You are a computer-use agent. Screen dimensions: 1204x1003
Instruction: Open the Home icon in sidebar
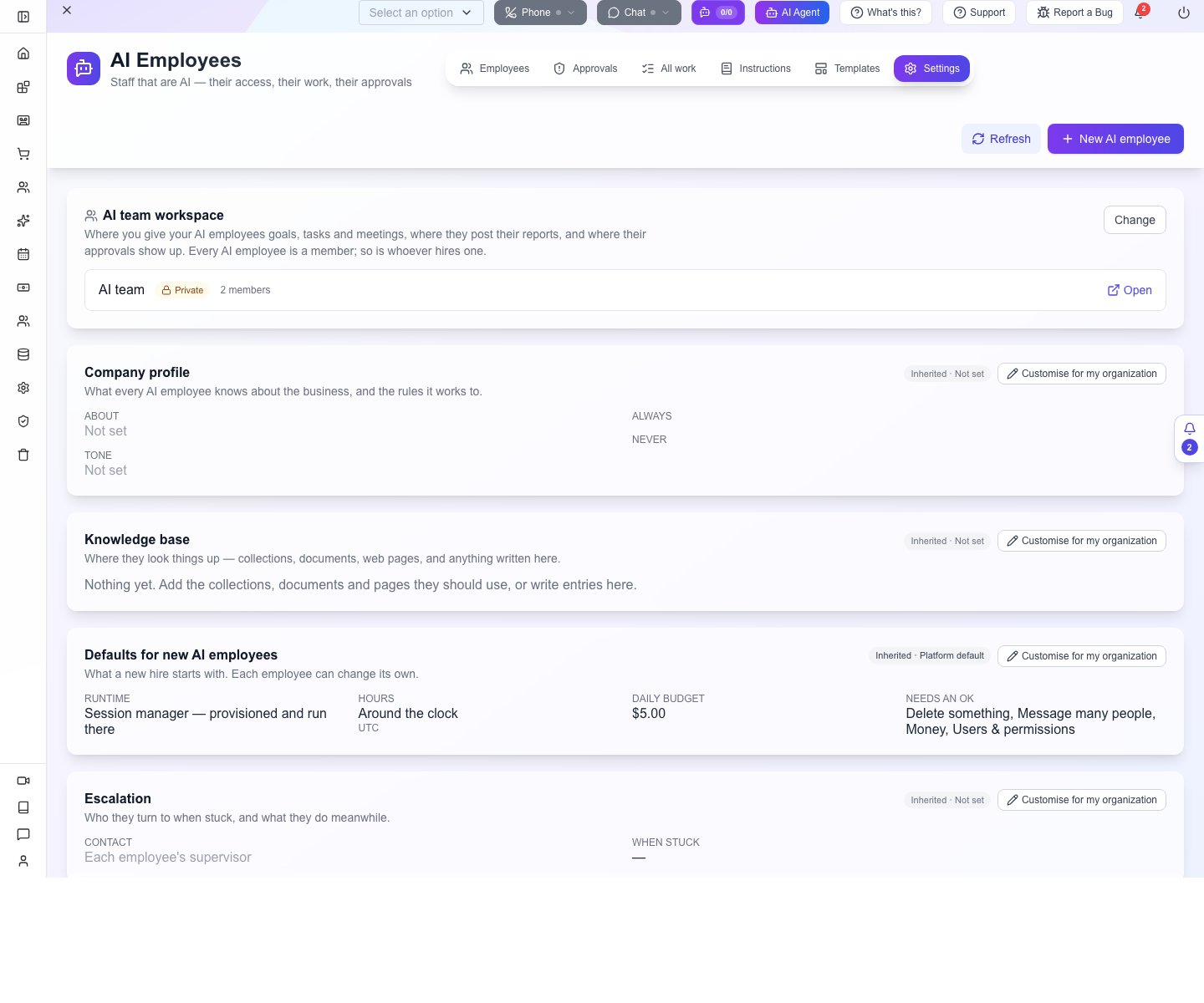click(x=23, y=53)
